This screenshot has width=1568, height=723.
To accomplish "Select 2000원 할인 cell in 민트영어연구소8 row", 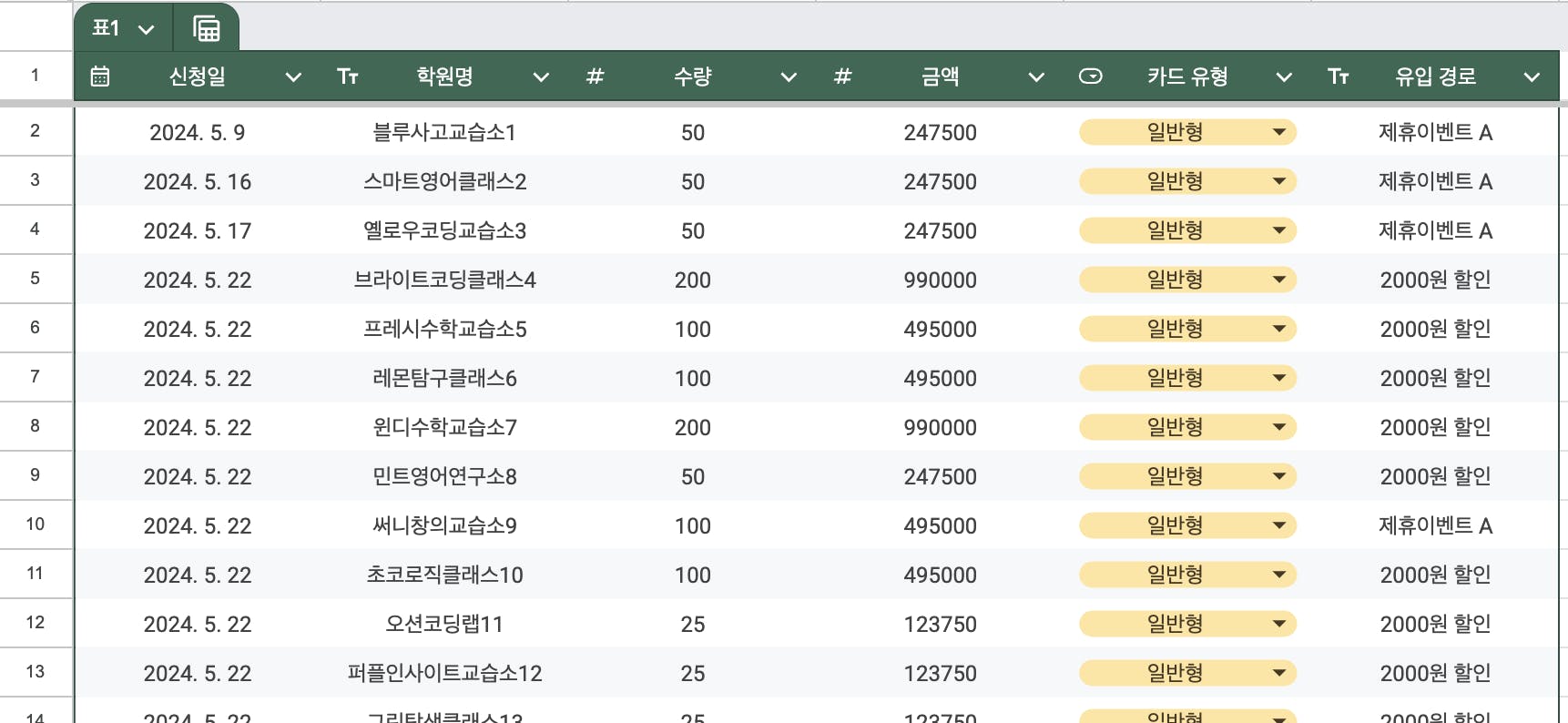I will click(1436, 477).
